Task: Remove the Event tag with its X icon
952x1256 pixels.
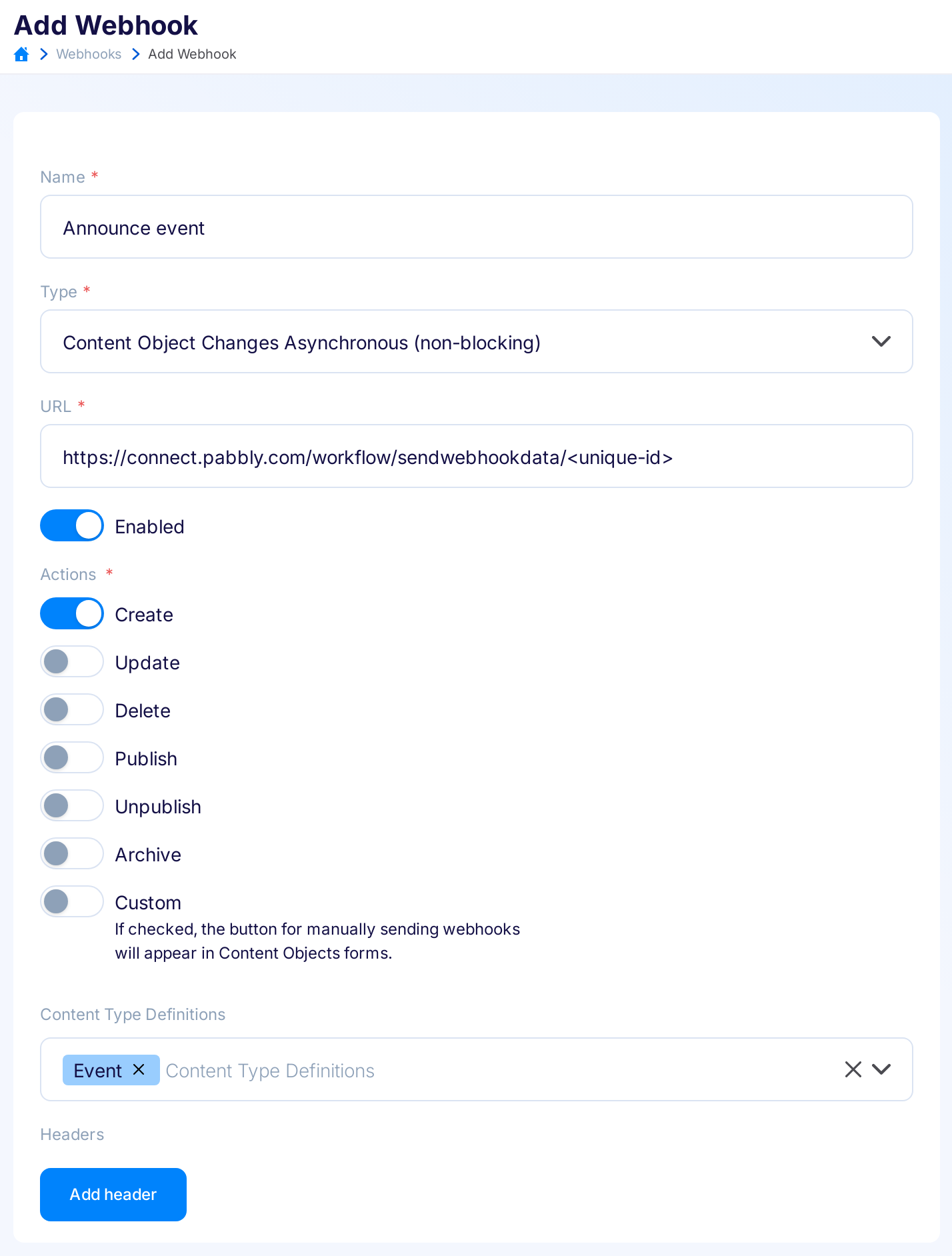Action: [139, 1069]
